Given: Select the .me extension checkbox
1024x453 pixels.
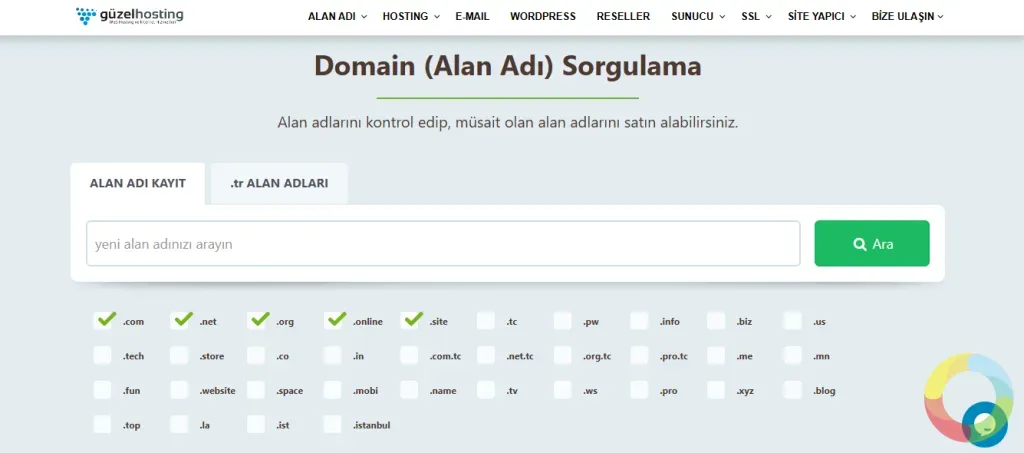Looking at the screenshot, I should [x=716, y=356].
